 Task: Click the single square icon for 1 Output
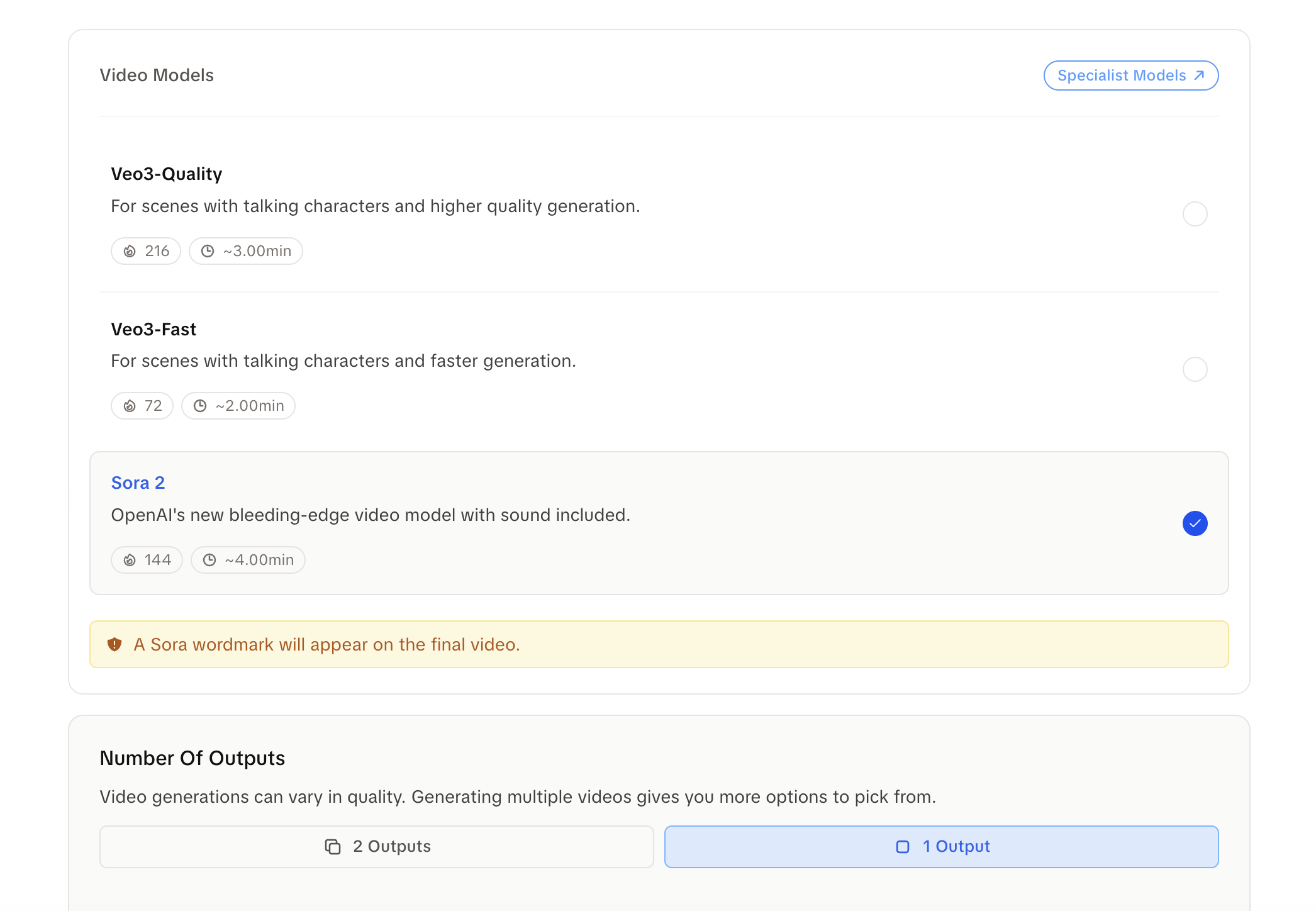[x=903, y=847]
